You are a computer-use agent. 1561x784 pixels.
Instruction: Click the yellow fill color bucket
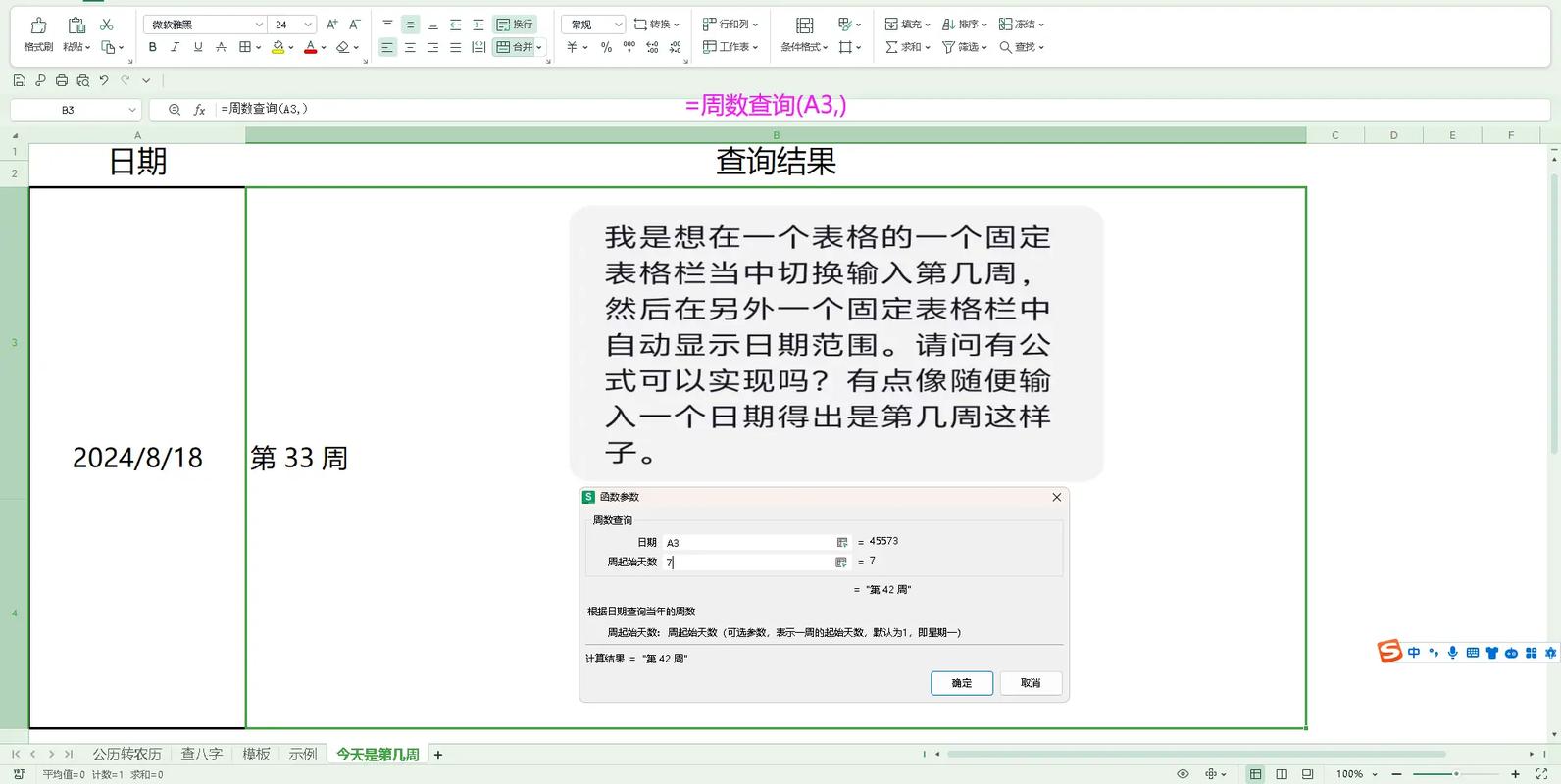coord(278,47)
